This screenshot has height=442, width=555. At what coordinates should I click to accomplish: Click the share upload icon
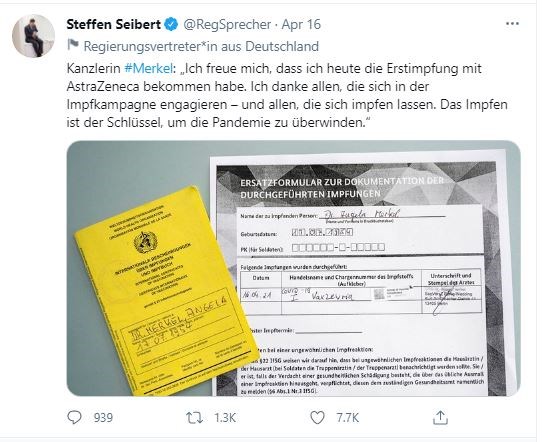[440, 418]
